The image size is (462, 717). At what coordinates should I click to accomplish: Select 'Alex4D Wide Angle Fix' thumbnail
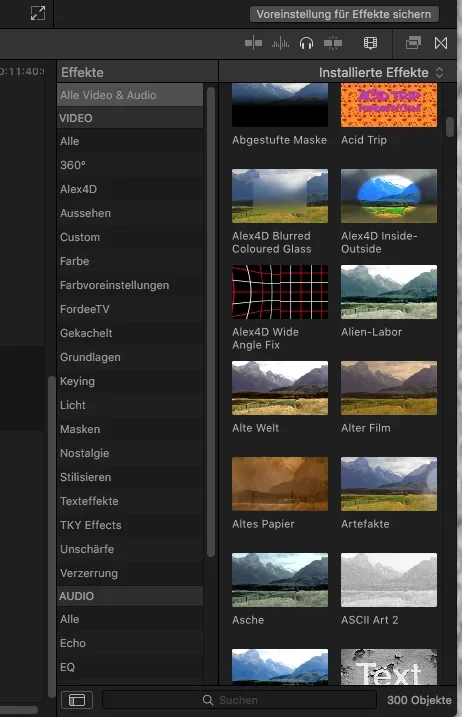pyautogui.click(x=280, y=292)
